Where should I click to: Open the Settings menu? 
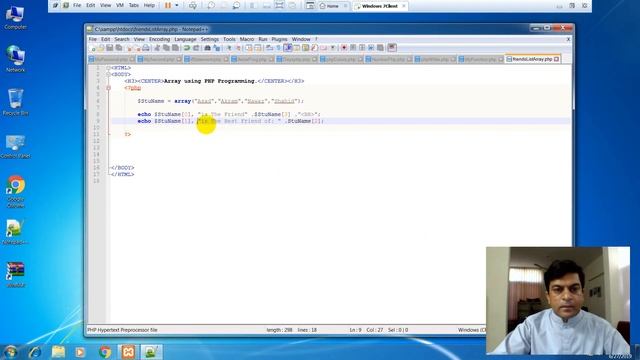[x=210, y=39]
